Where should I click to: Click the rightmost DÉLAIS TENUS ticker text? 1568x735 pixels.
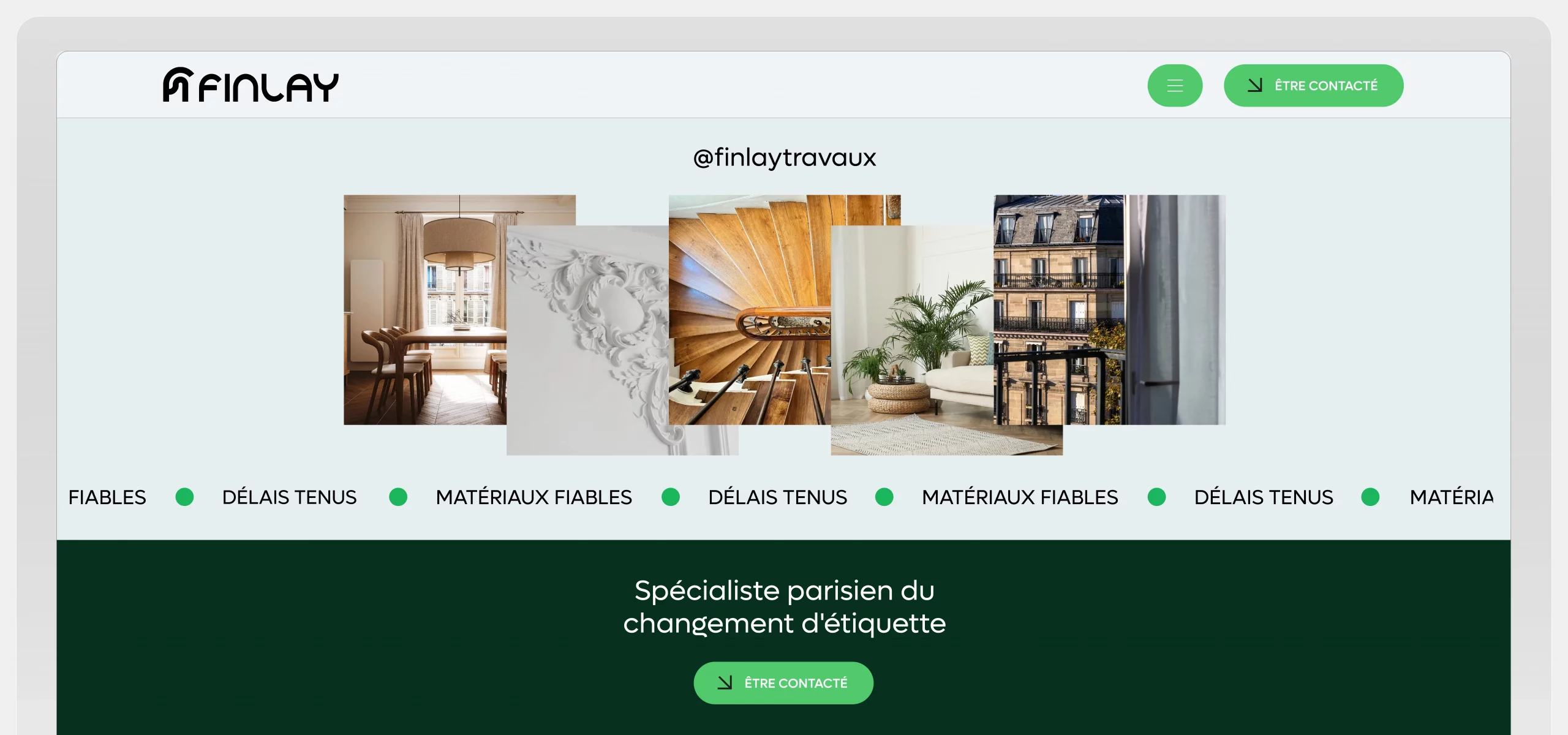[x=1264, y=497]
